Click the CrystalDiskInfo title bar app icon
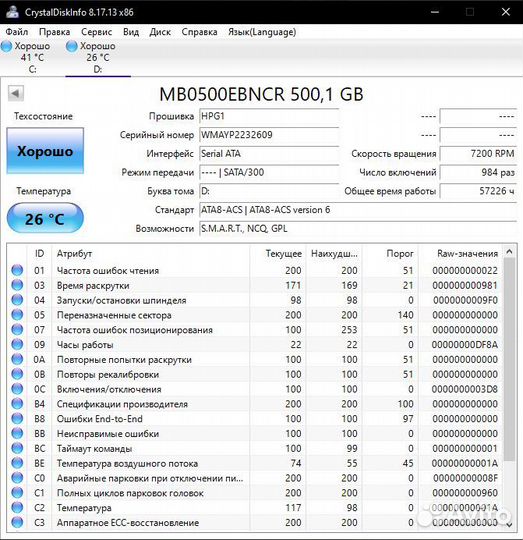The height and width of the screenshot is (540, 523). tap(12, 12)
